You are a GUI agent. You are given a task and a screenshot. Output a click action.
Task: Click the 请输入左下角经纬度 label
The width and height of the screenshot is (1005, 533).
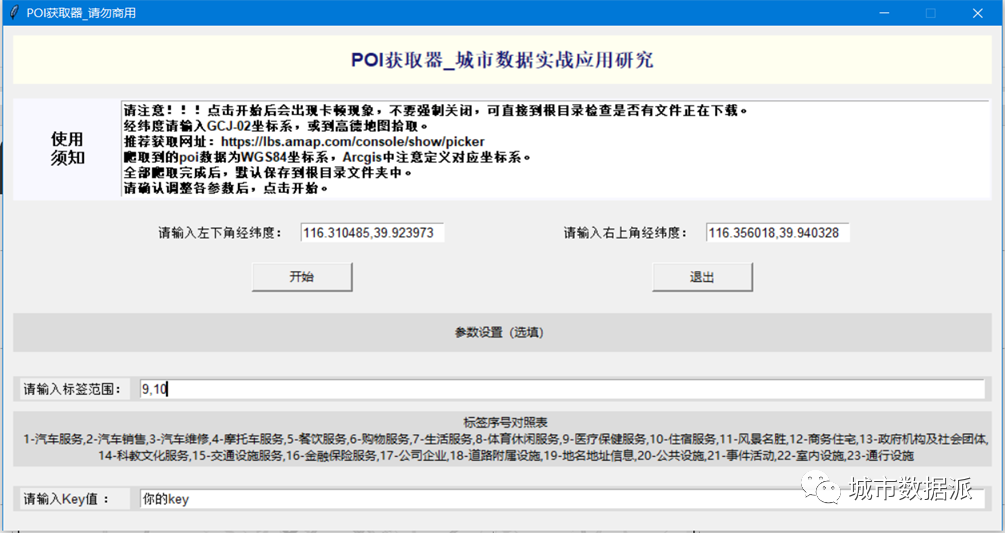[x=220, y=233]
